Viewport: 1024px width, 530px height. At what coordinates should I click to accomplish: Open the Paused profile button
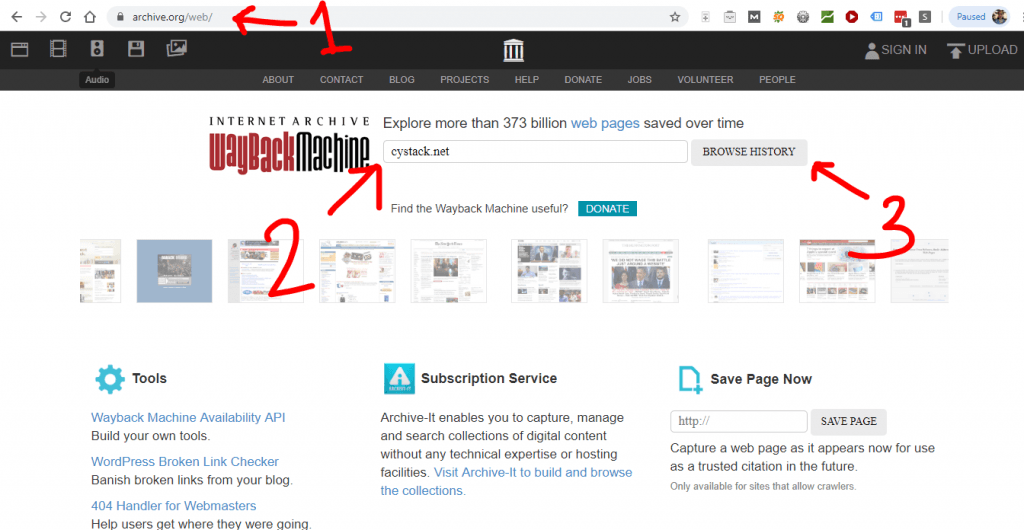[979, 17]
